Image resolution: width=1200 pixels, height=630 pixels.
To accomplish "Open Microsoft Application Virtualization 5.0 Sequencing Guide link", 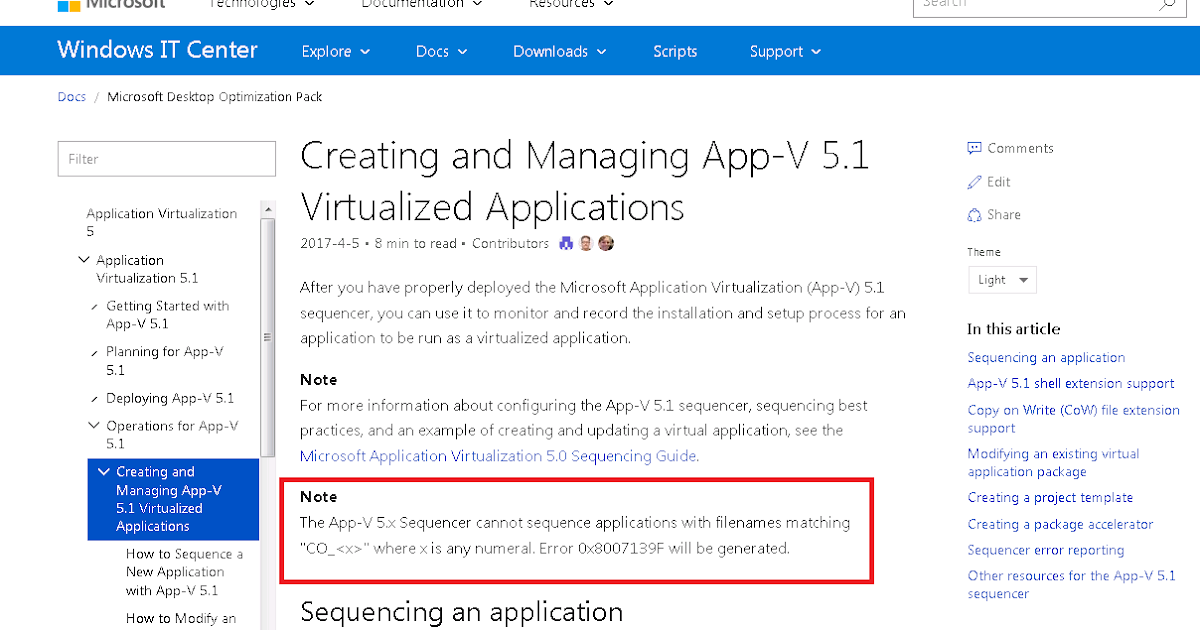I will click(x=499, y=456).
